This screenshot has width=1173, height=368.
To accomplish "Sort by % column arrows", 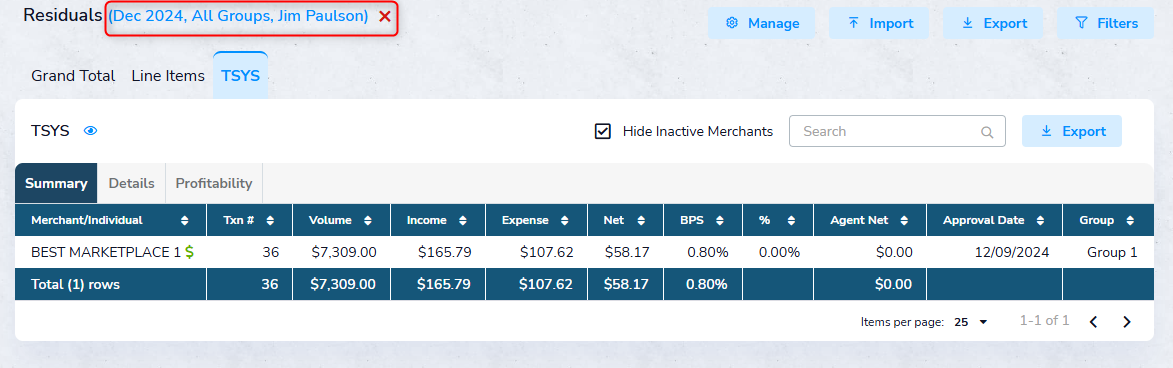I will (x=791, y=221).
